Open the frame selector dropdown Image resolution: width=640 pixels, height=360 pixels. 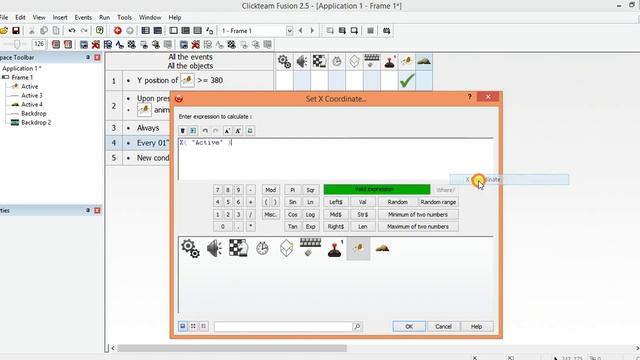[x=289, y=31]
